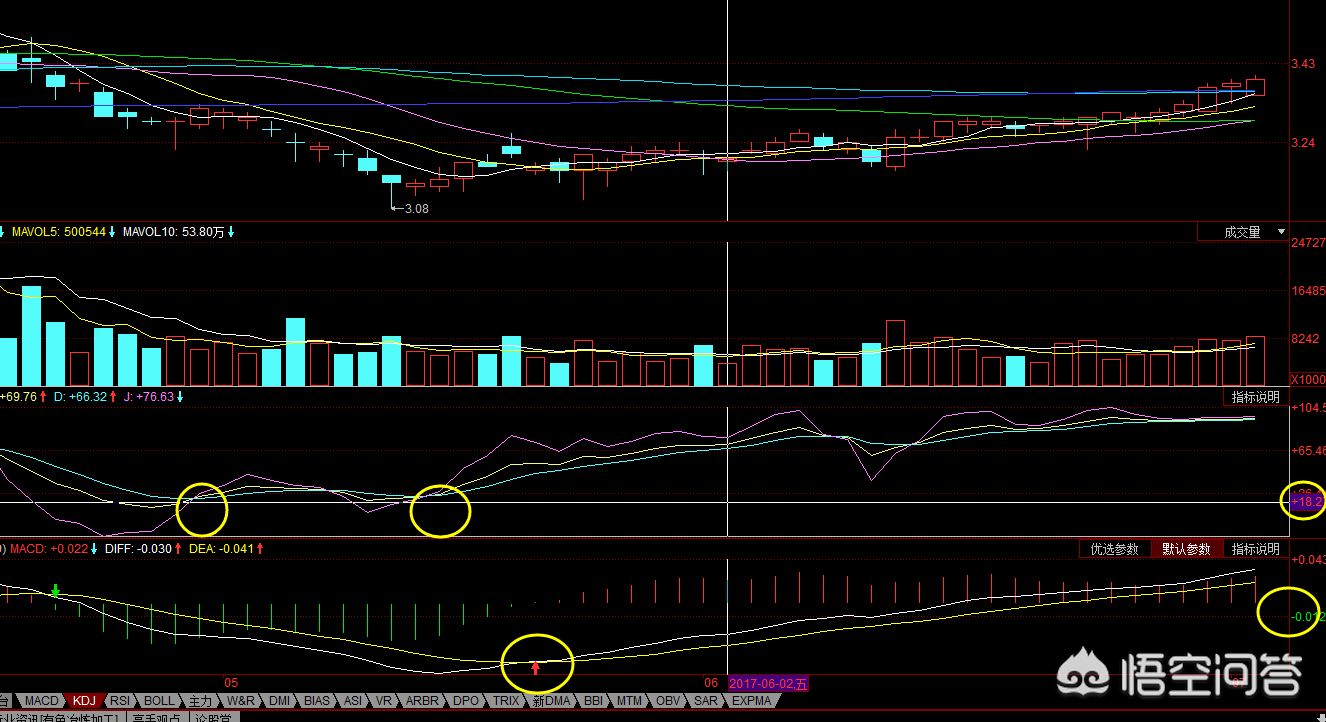Click the green sell arrow on MACD chart
This screenshot has height=722, width=1326.
56,591
